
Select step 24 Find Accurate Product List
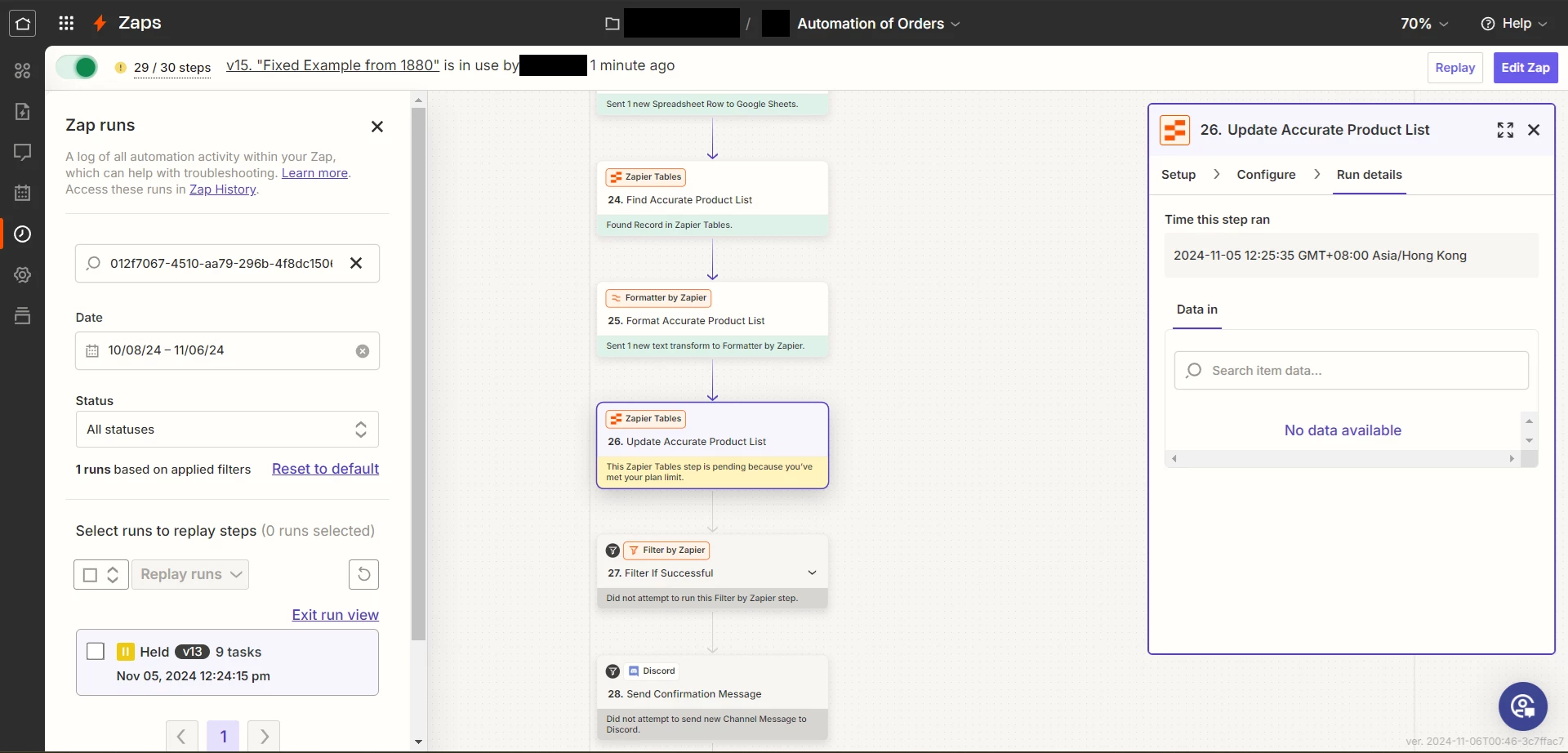712,200
